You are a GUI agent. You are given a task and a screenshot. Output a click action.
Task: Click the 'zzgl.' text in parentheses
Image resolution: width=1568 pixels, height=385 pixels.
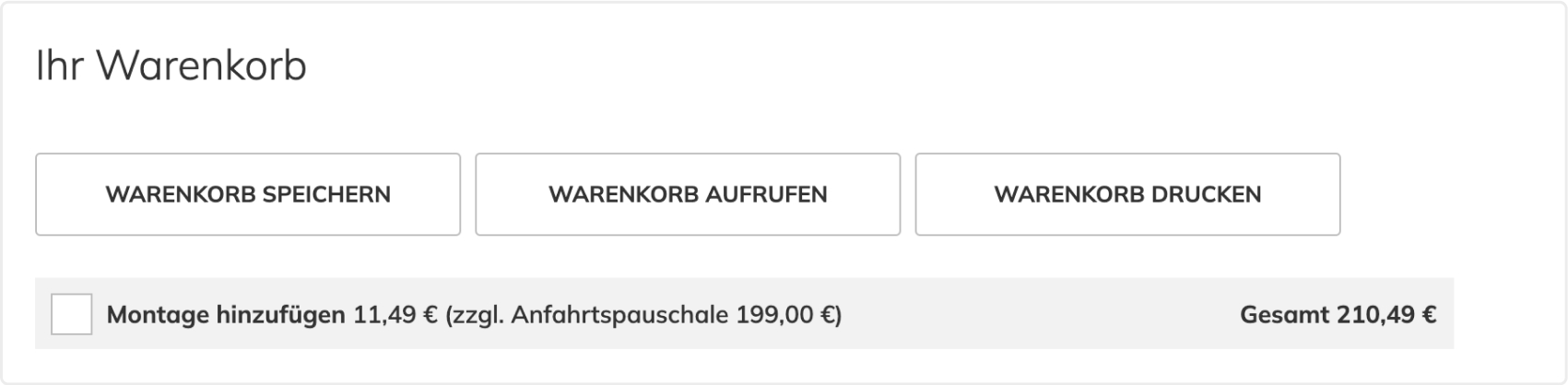click(x=474, y=315)
